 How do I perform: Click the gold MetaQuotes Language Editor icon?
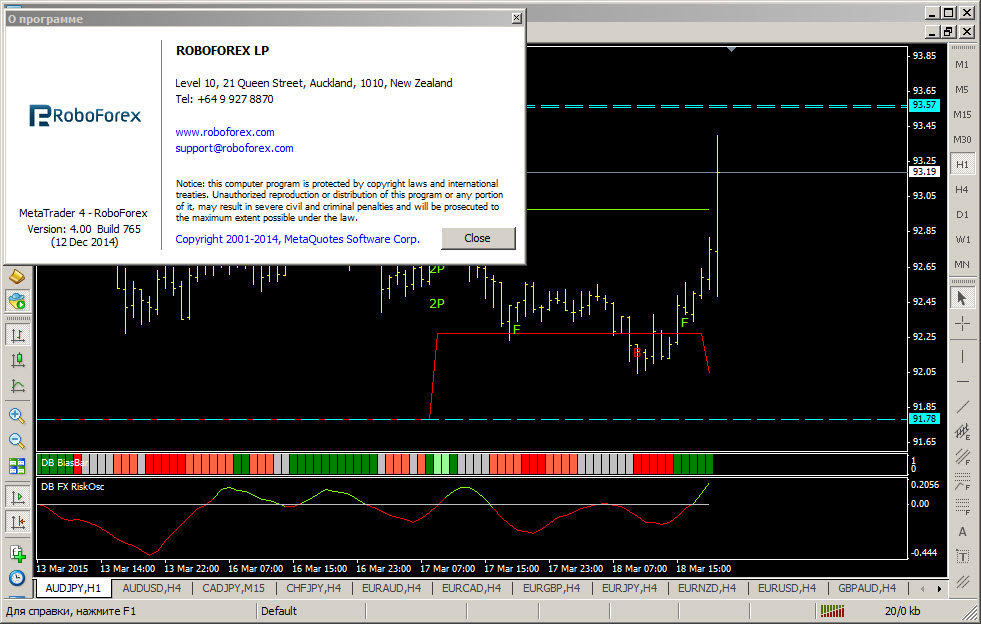coord(17,276)
